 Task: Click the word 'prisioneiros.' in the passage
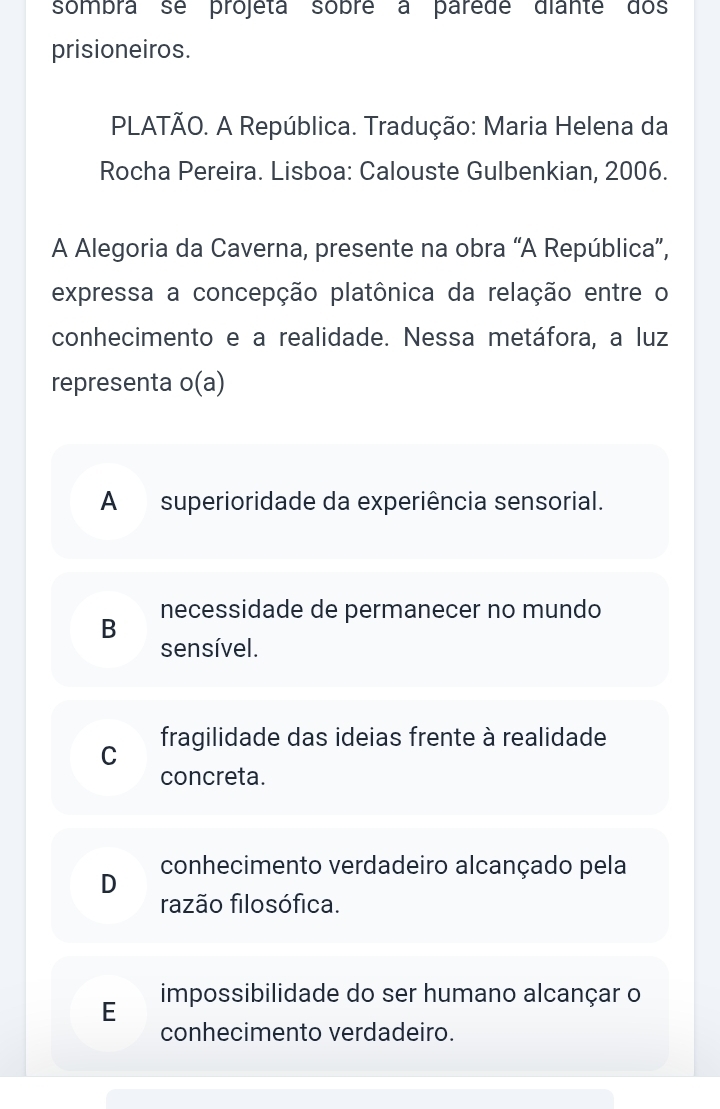point(121,51)
